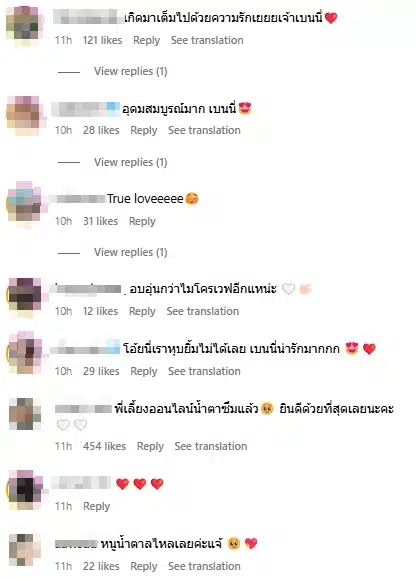Open the 31 likes count
Screen dimensions: 416x581
pos(100,221)
